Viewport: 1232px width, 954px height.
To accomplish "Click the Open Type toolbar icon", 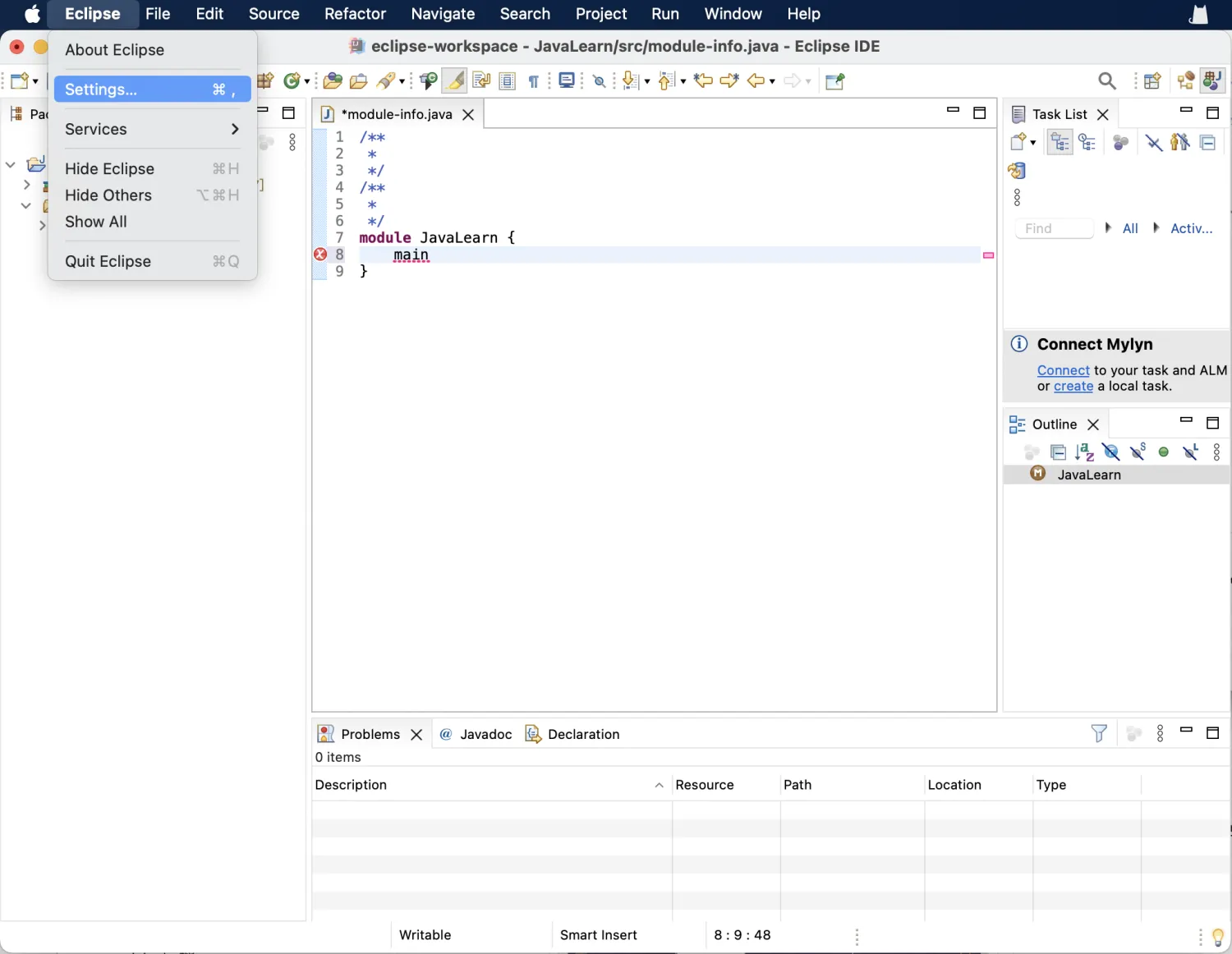I will (332, 80).
